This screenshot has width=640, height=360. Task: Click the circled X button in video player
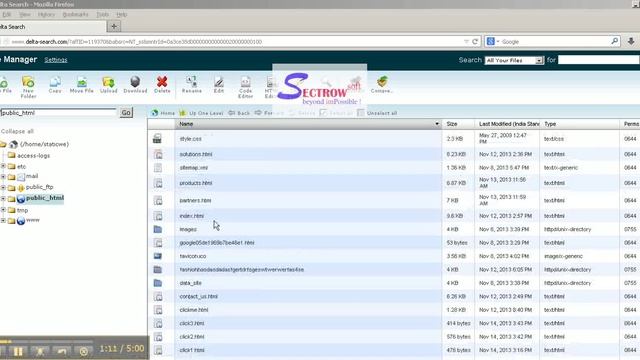coord(84,351)
